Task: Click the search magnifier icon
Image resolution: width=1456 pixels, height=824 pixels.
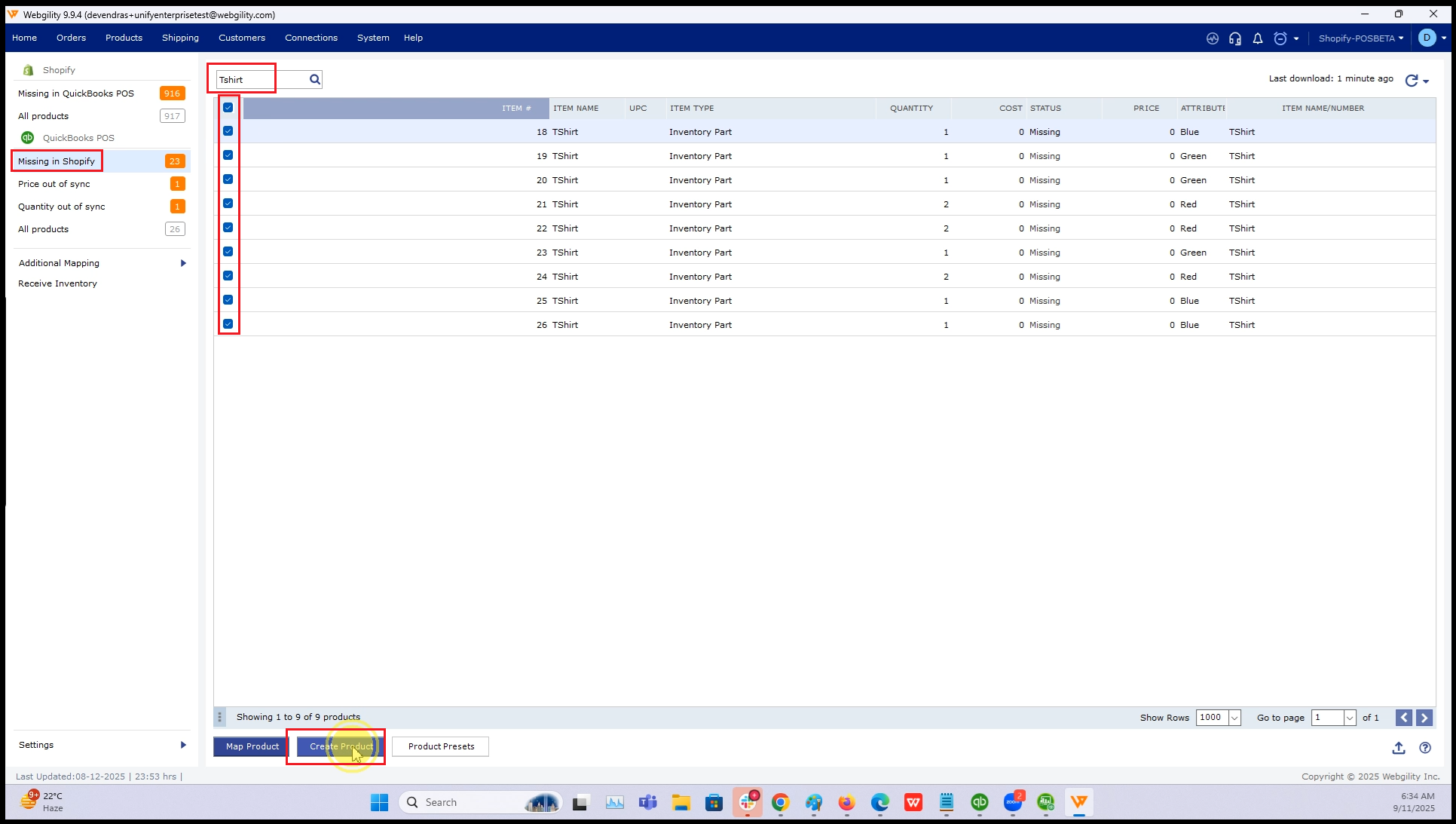Action: tap(315, 80)
